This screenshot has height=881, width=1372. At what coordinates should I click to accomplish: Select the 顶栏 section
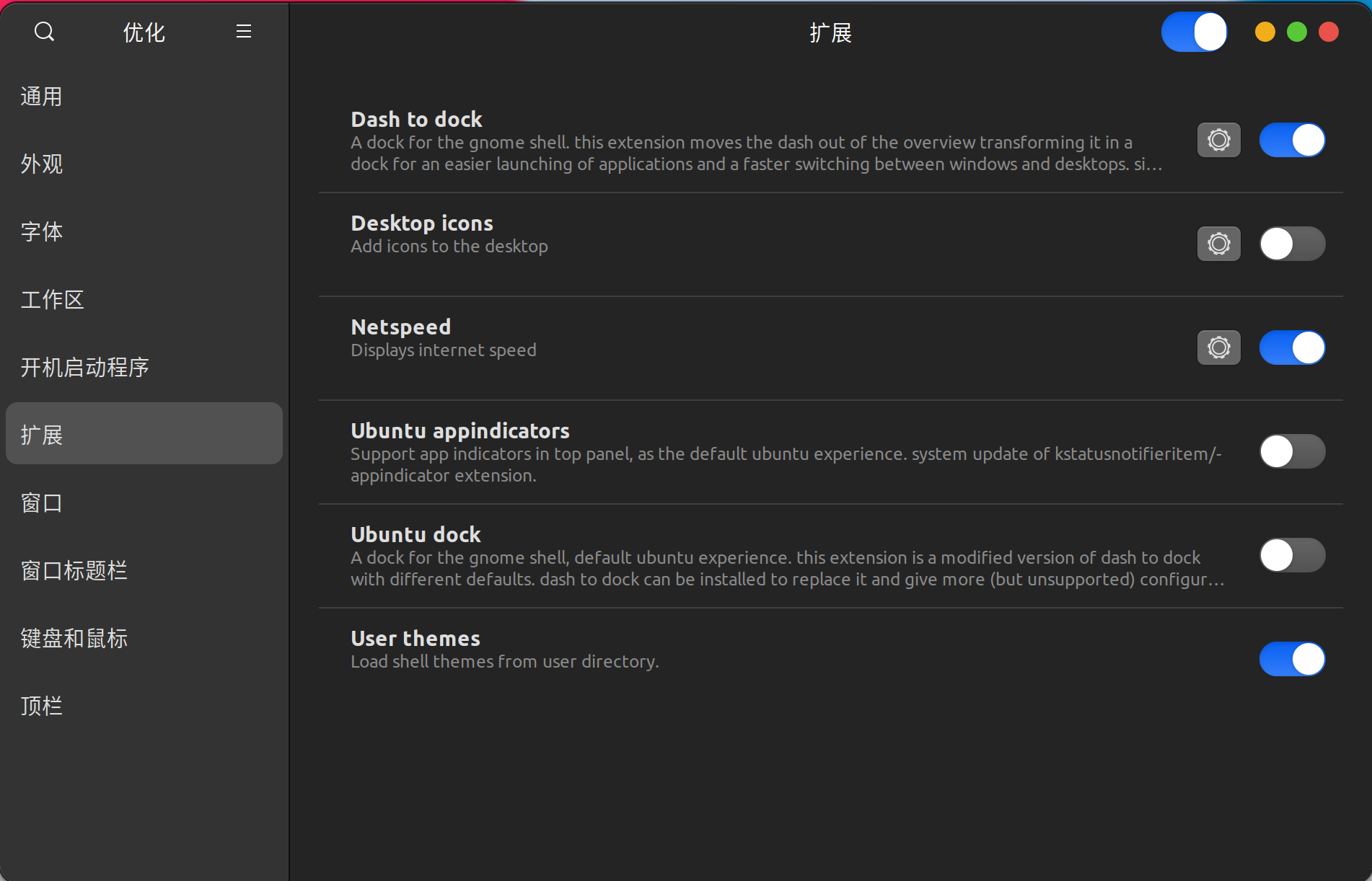pos(42,705)
